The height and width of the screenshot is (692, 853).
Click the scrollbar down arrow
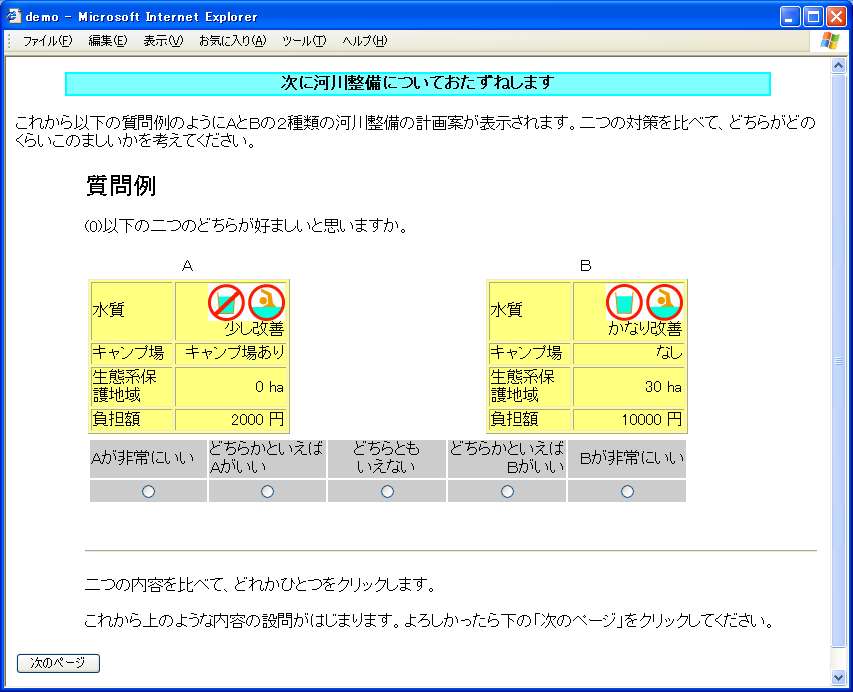(839, 677)
